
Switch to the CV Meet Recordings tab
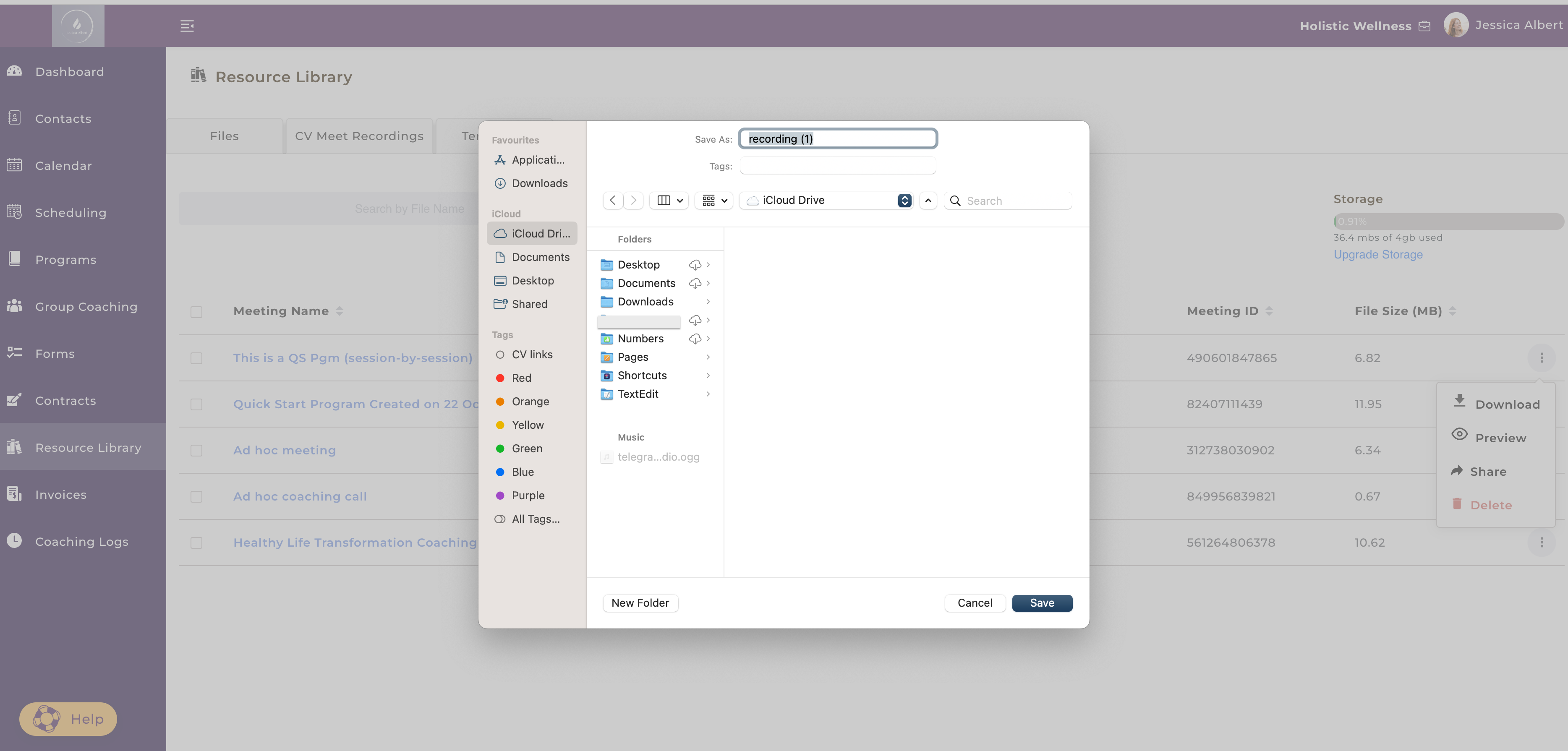(x=358, y=136)
